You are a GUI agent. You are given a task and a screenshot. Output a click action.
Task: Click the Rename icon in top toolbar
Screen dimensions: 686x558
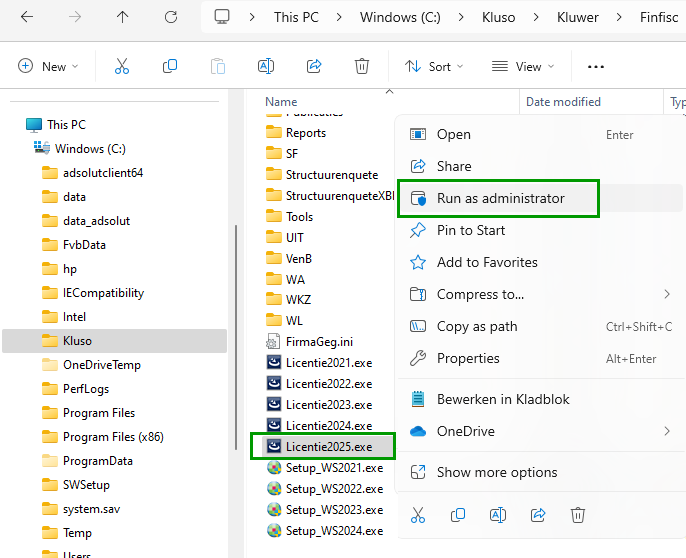click(266, 66)
